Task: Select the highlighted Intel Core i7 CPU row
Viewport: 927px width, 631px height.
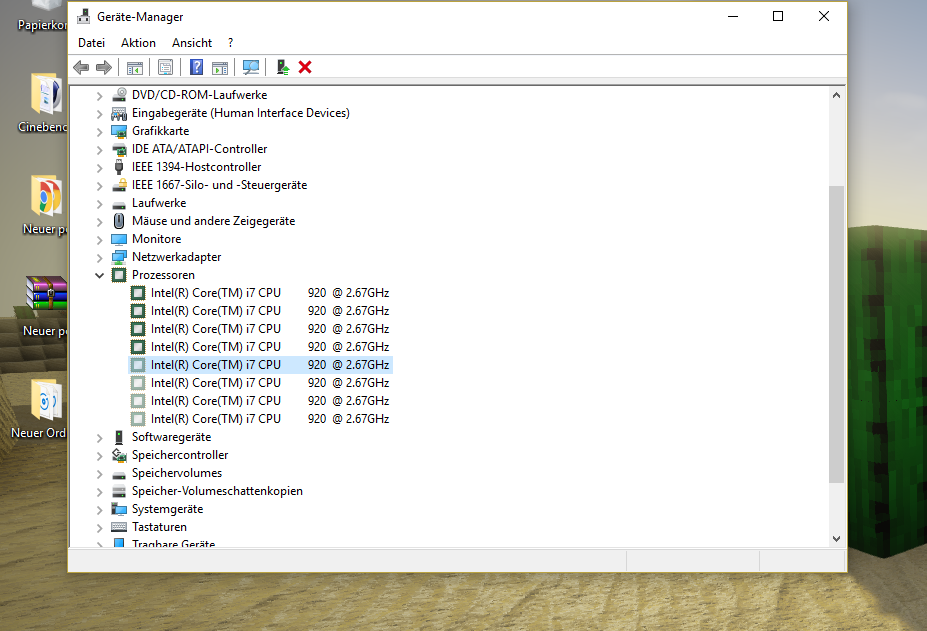Action: pos(261,365)
